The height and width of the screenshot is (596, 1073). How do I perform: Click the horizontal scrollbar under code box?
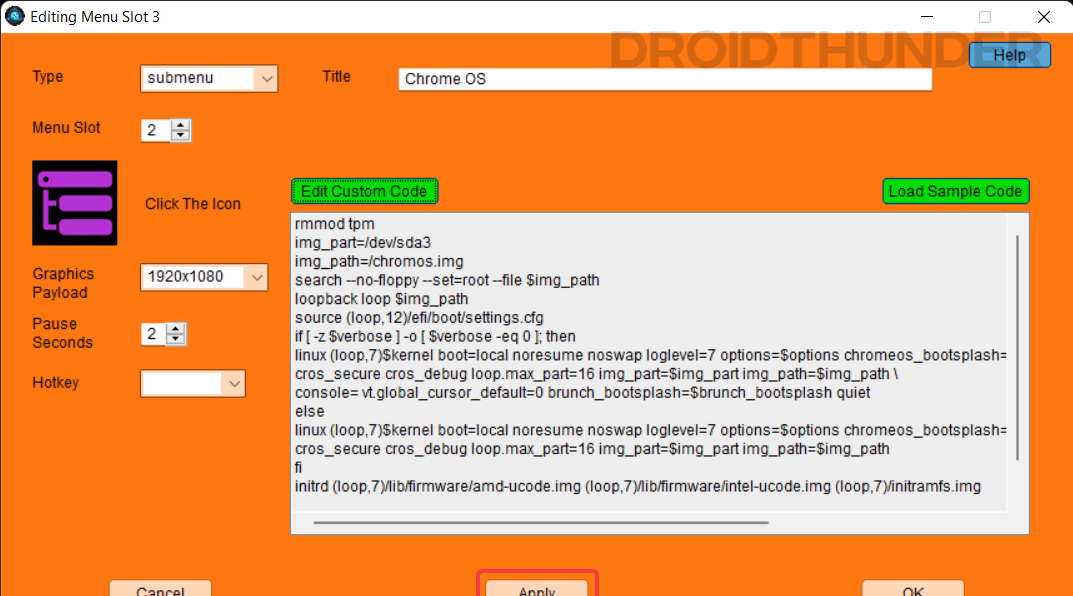[x=541, y=523]
